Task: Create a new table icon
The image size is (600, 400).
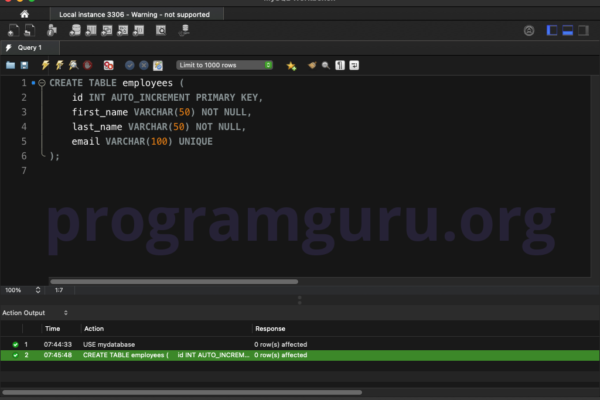Action: tap(91, 30)
